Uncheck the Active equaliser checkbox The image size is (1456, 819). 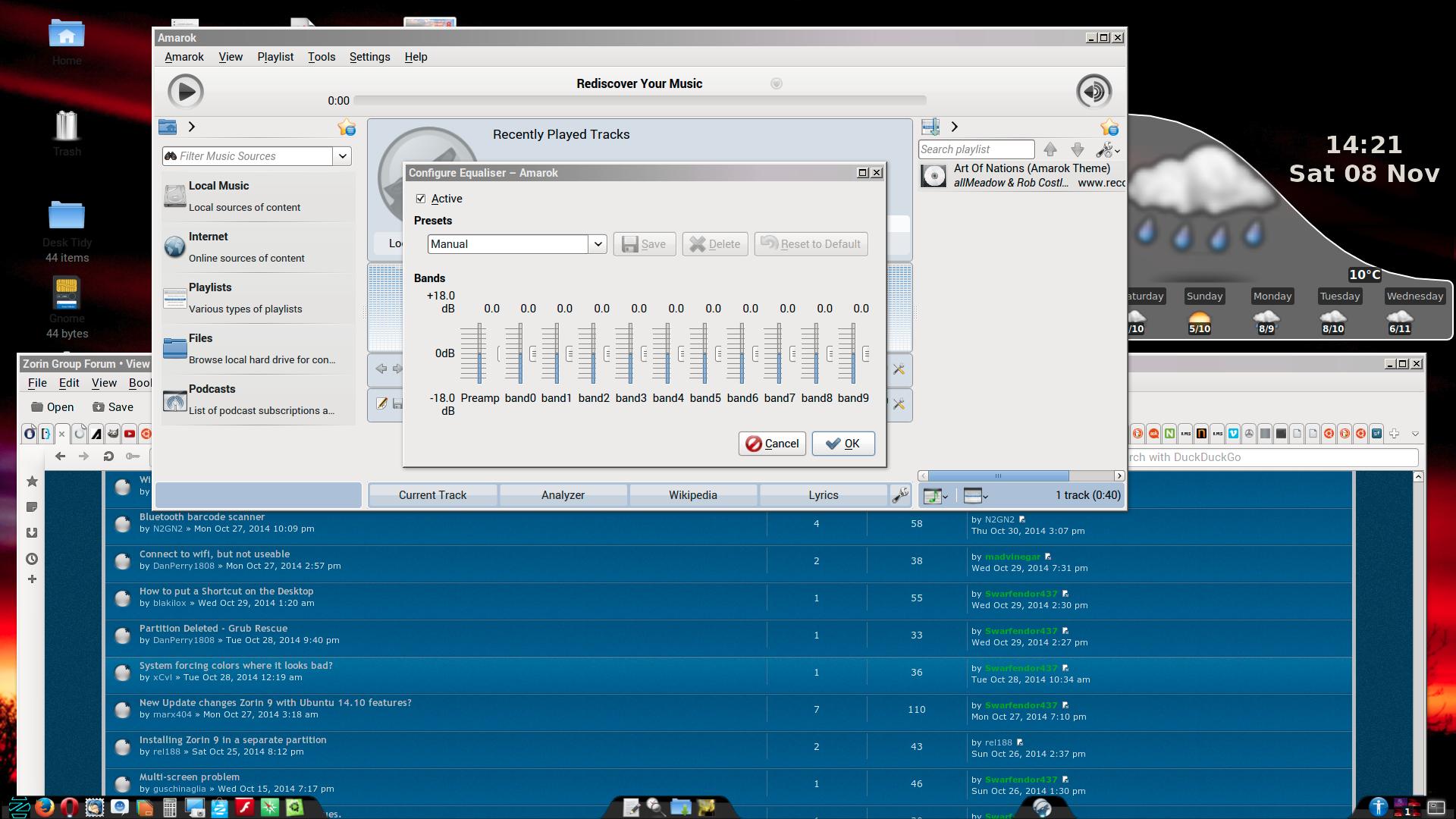coord(421,199)
